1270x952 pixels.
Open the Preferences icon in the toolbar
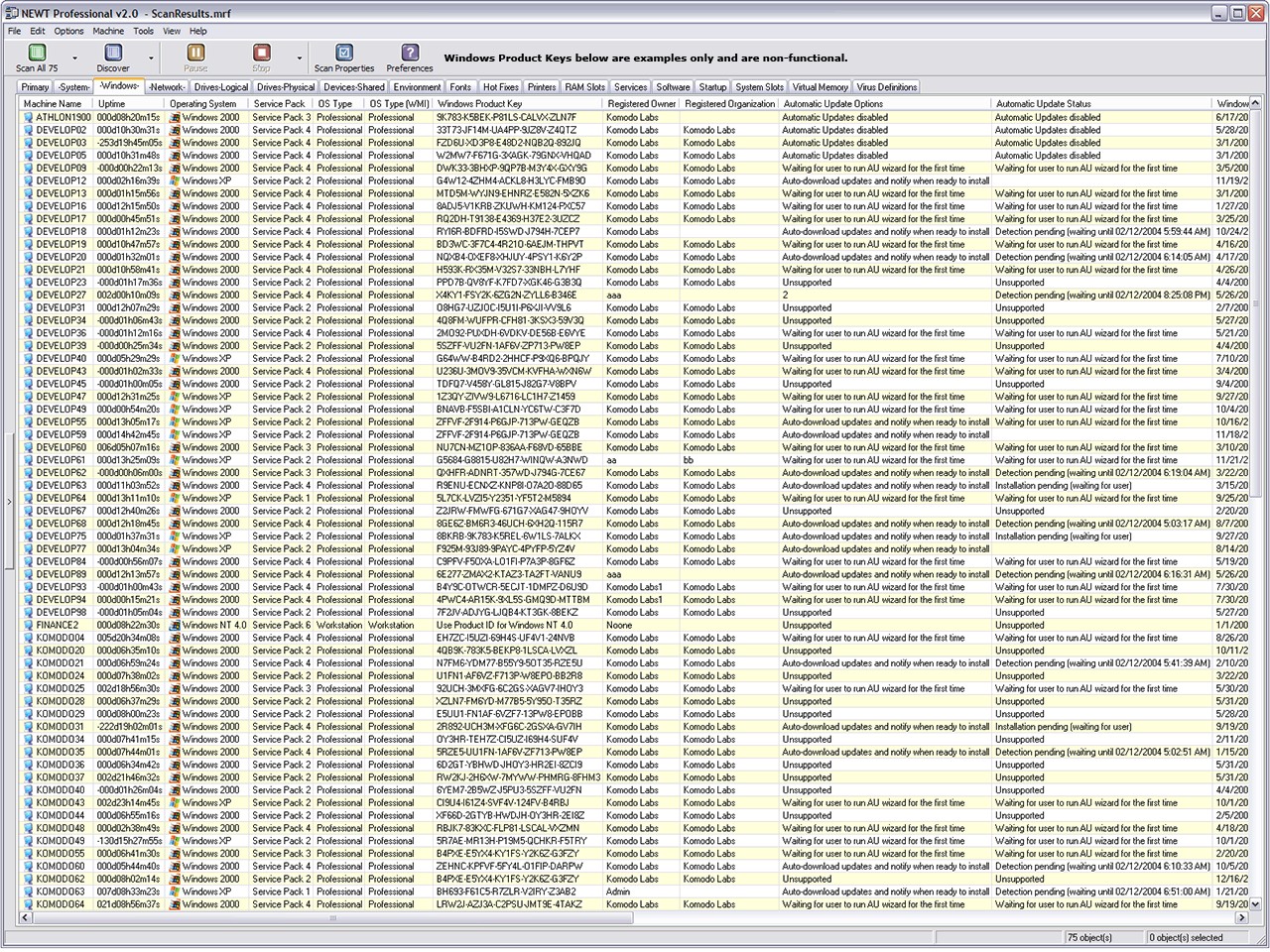pos(409,54)
